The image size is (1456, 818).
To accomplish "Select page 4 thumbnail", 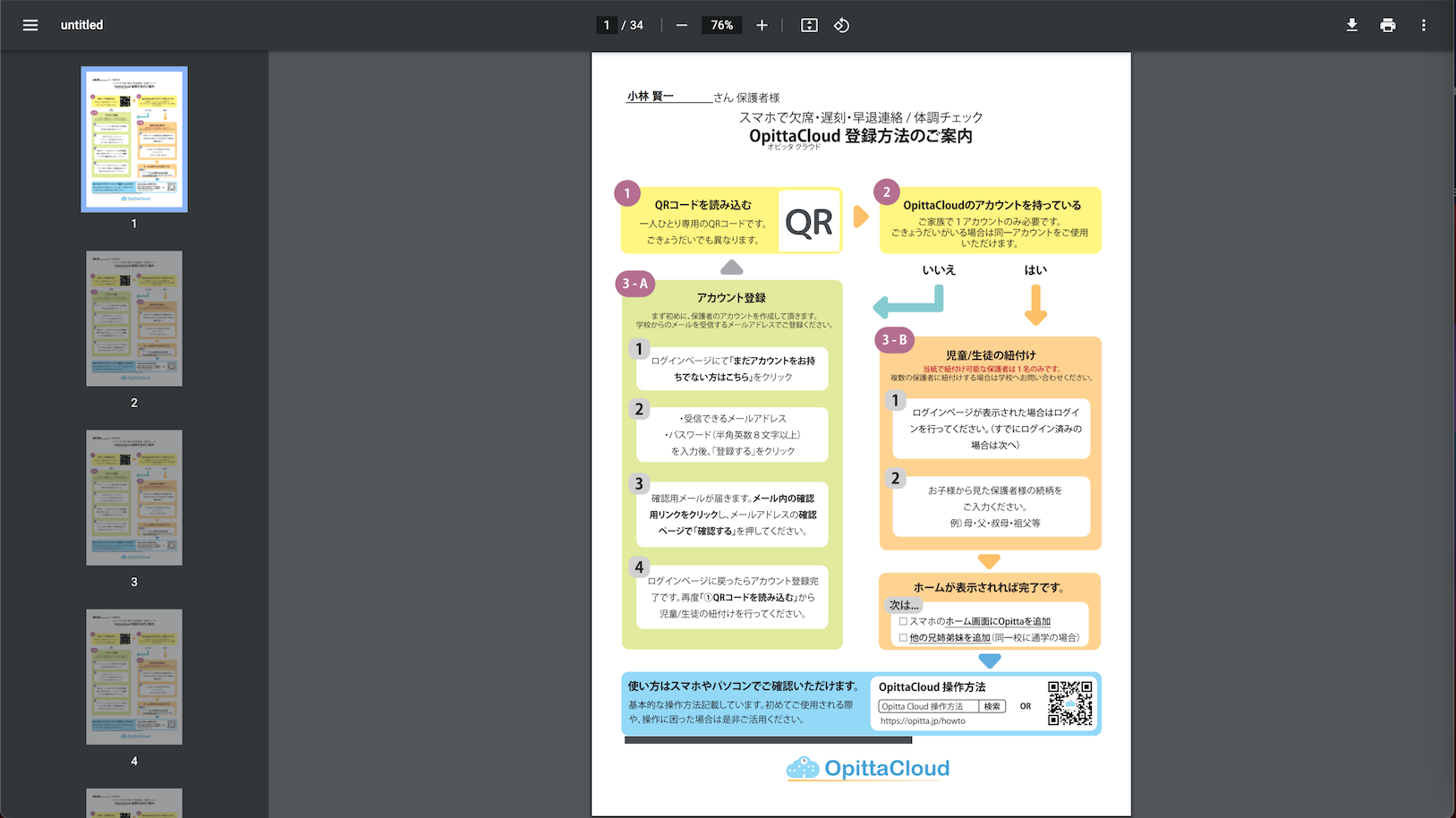I will 134,677.
